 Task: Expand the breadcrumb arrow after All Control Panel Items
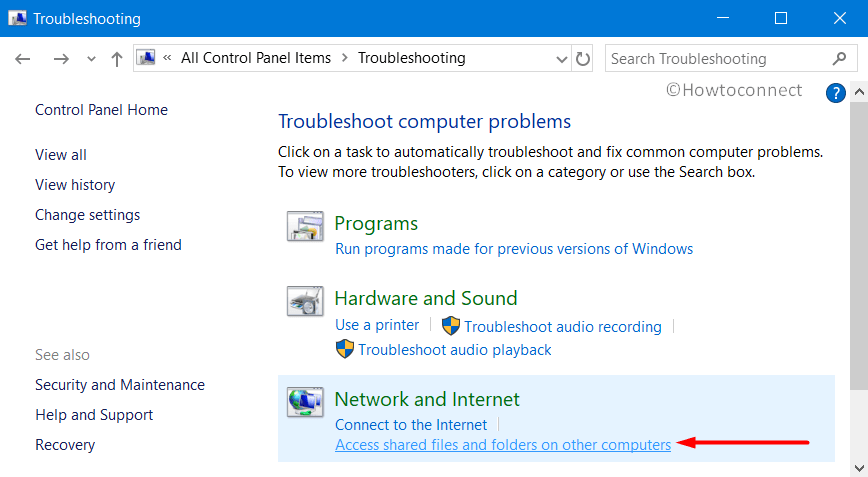(x=345, y=58)
